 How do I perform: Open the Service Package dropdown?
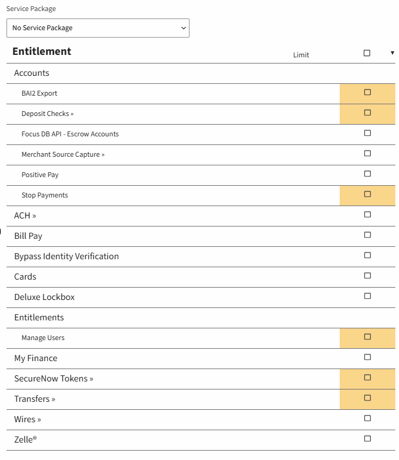click(x=98, y=28)
